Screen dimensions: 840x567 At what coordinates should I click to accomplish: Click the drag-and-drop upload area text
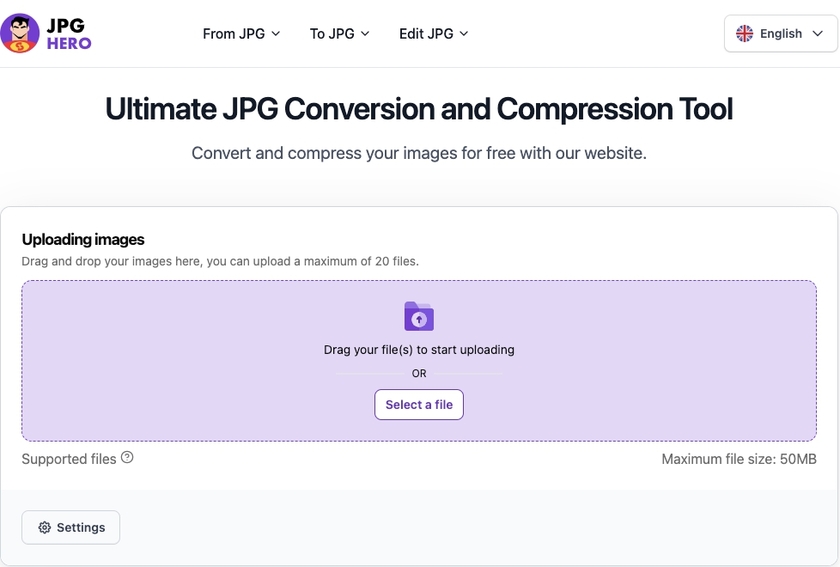419,350
